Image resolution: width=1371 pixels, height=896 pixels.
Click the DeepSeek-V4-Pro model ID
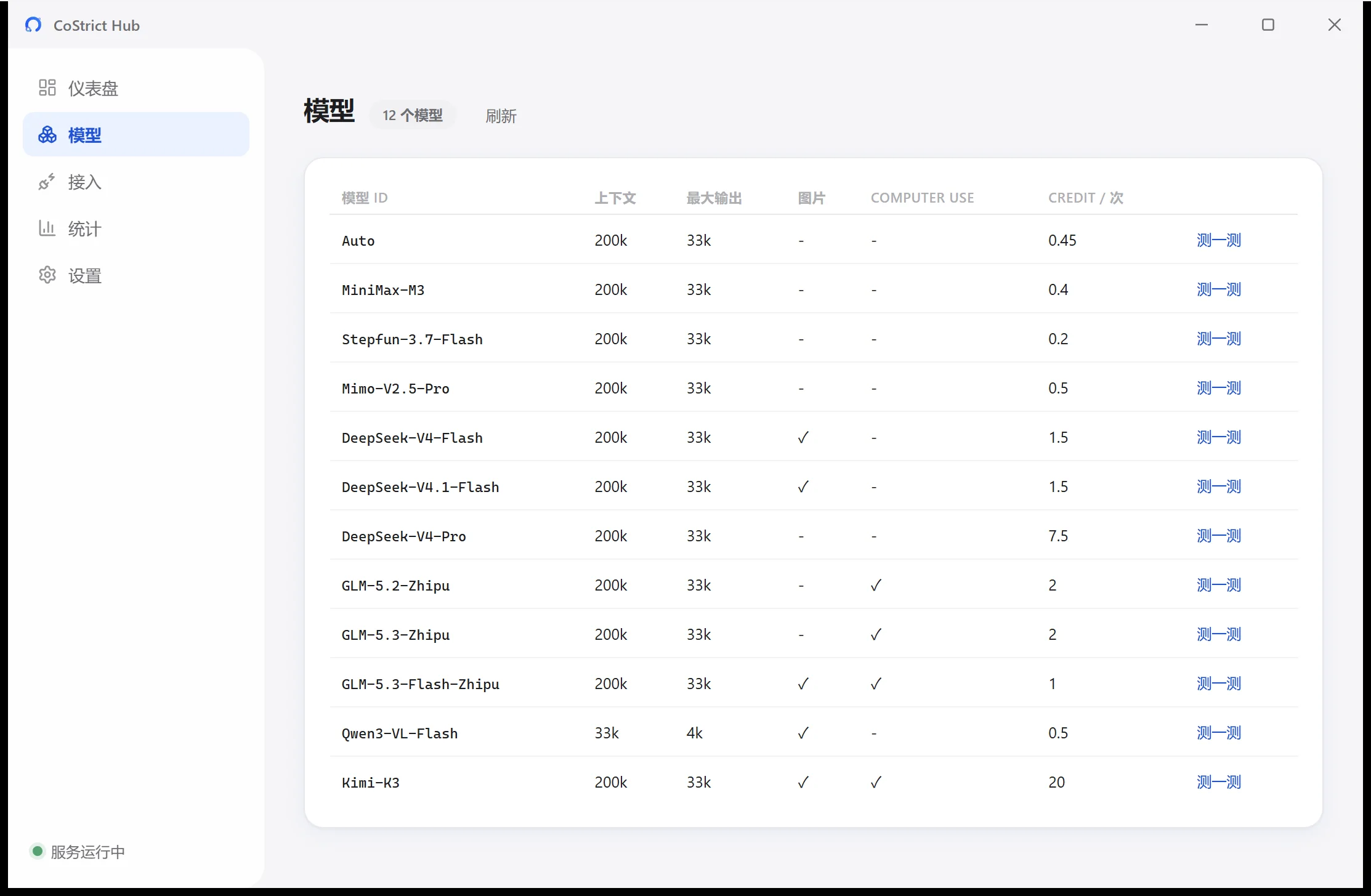pyautogui.click(x=404, y=536)
